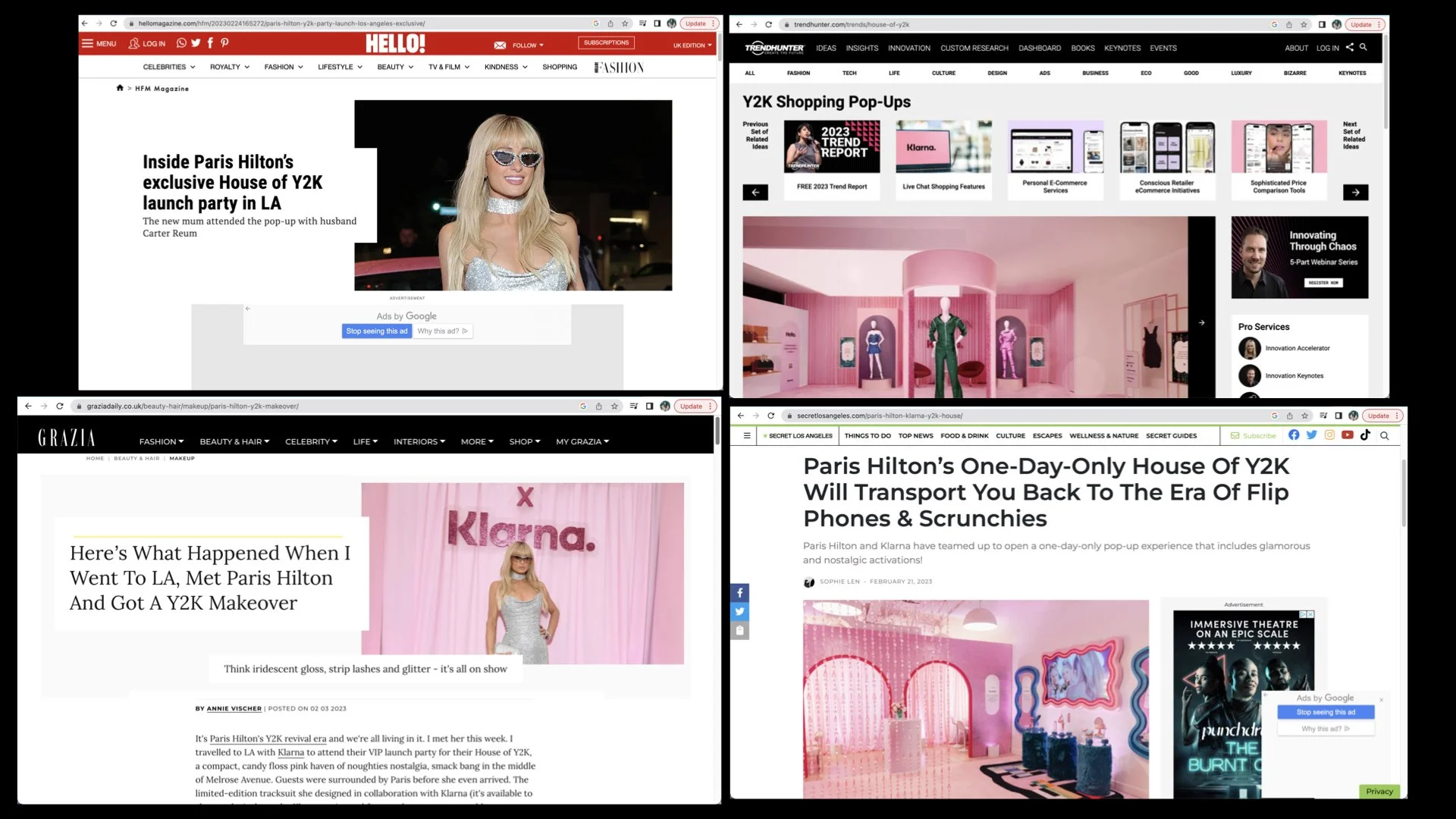
Task: Open Secret Los Angeles YouTube icon
Action: [x=1347, y=435]
